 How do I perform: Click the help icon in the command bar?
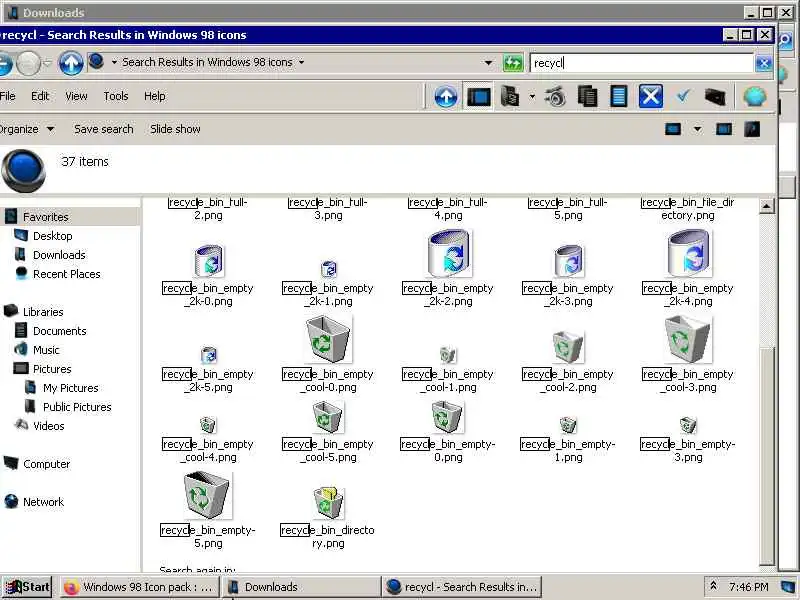pos(753,129)
